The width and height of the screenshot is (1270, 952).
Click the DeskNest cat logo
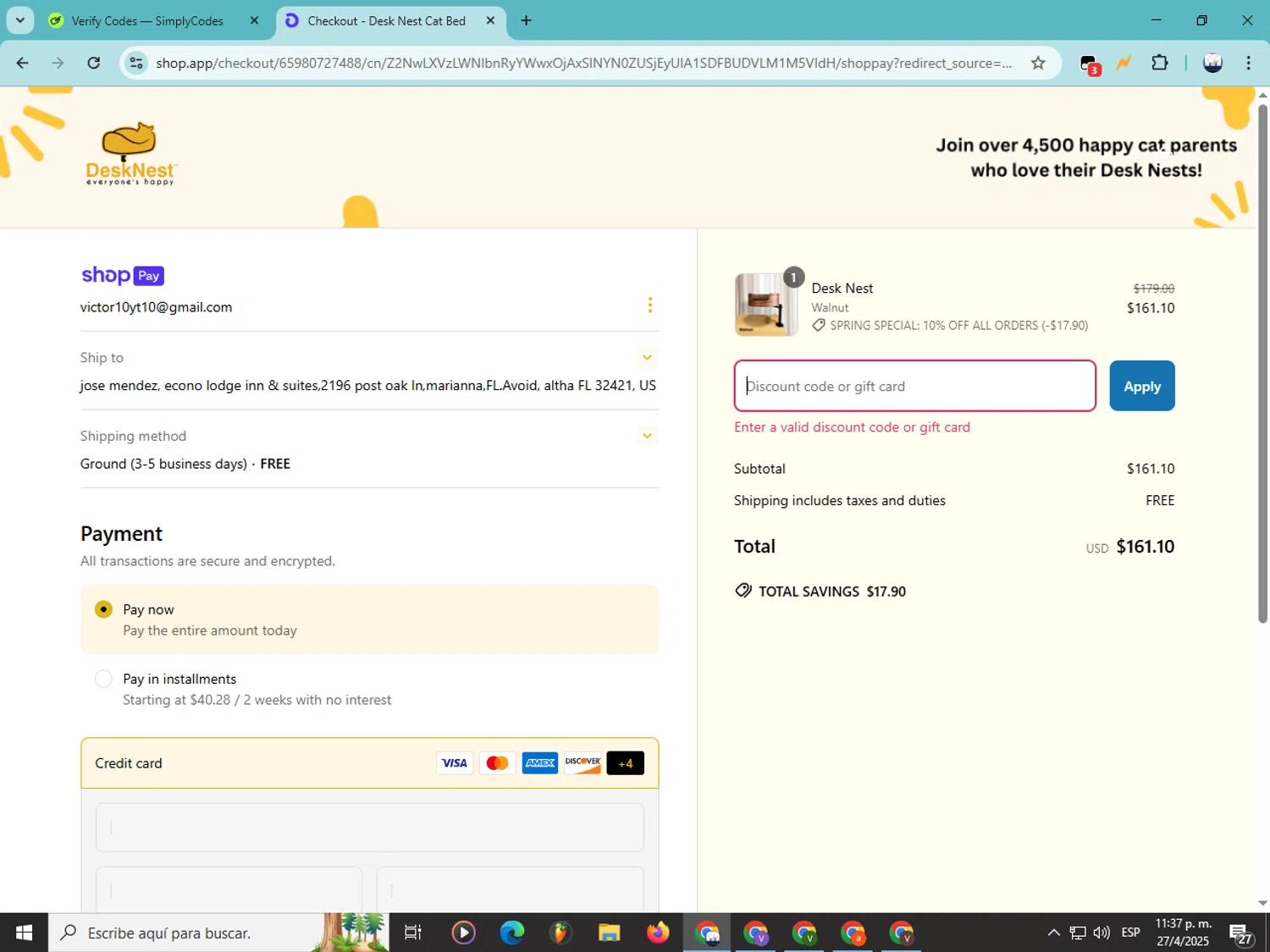click(x=131, y=154)
